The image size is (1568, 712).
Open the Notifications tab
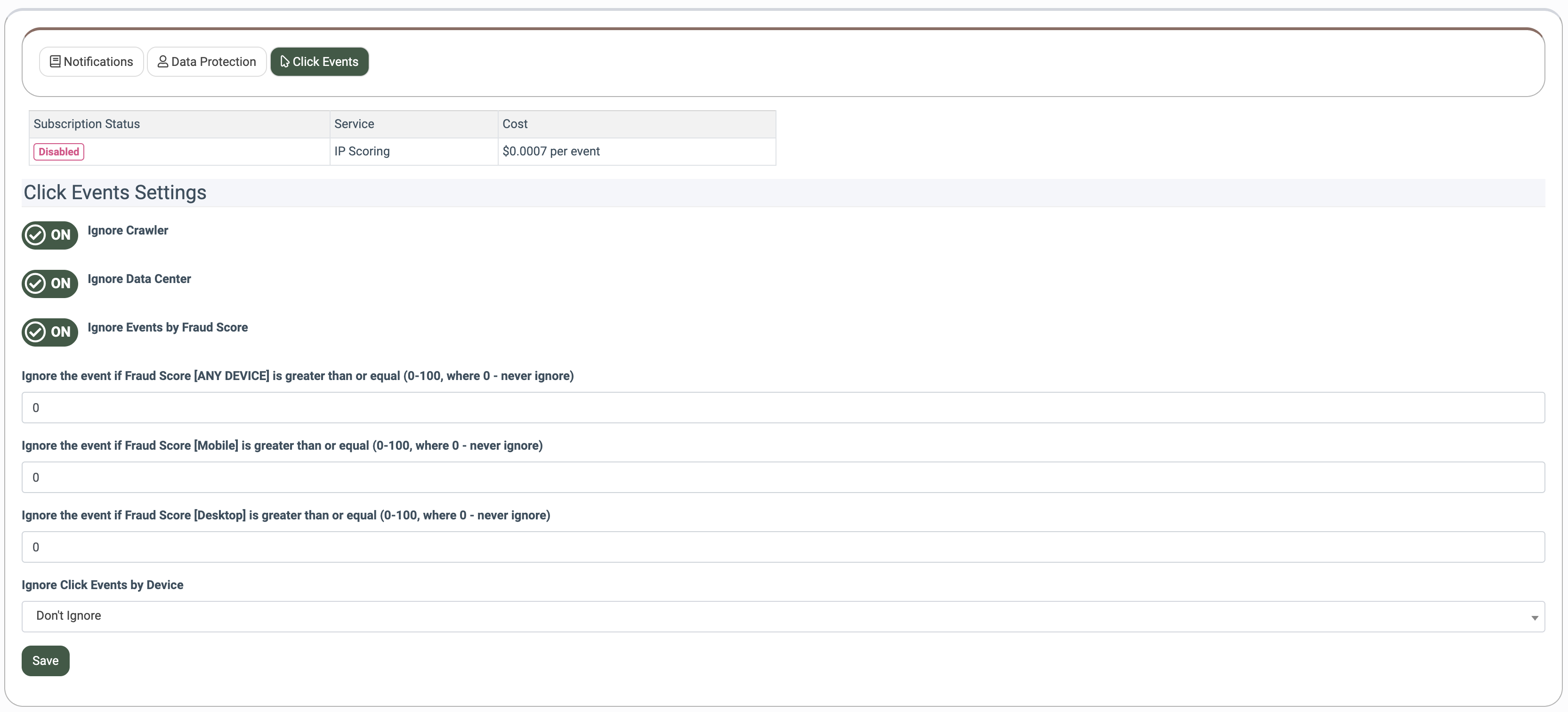(x=91, y=62)
